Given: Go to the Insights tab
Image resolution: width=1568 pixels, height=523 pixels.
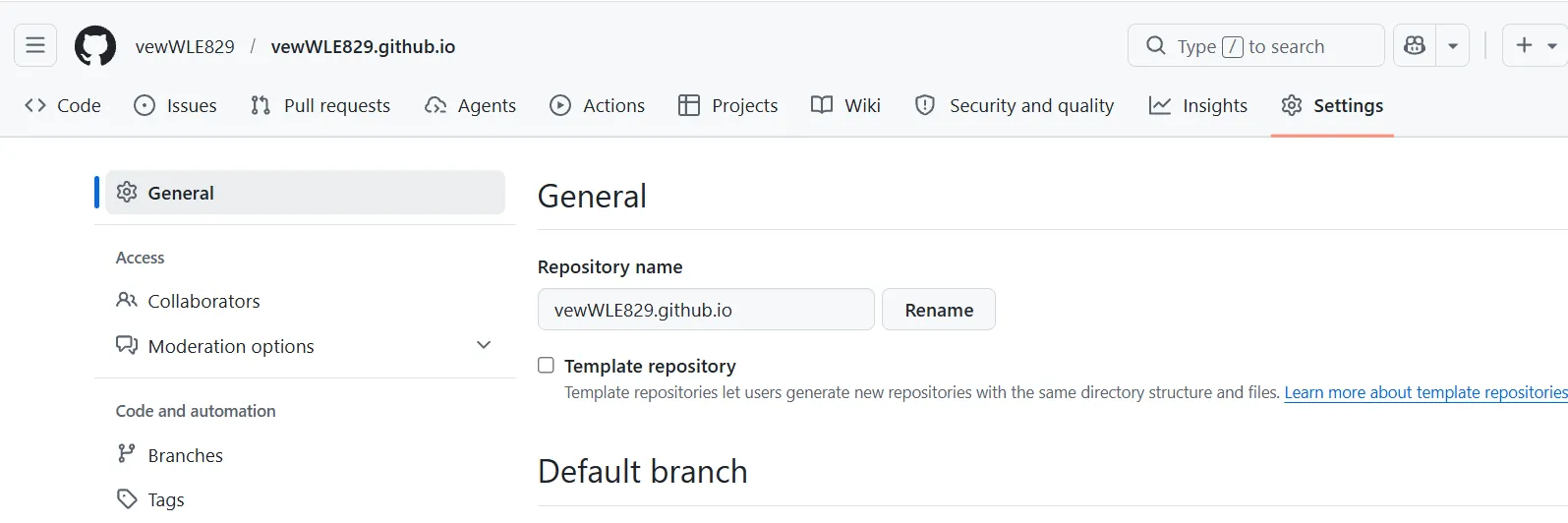Looking at the screenshot, I should click(1198, 105).
